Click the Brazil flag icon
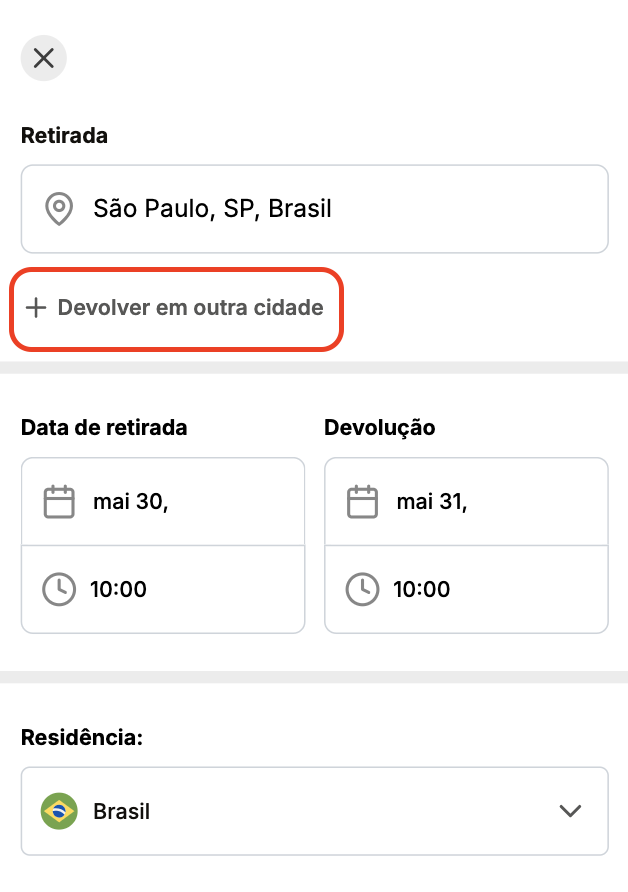Screen dimensions: 628x892 59,811
